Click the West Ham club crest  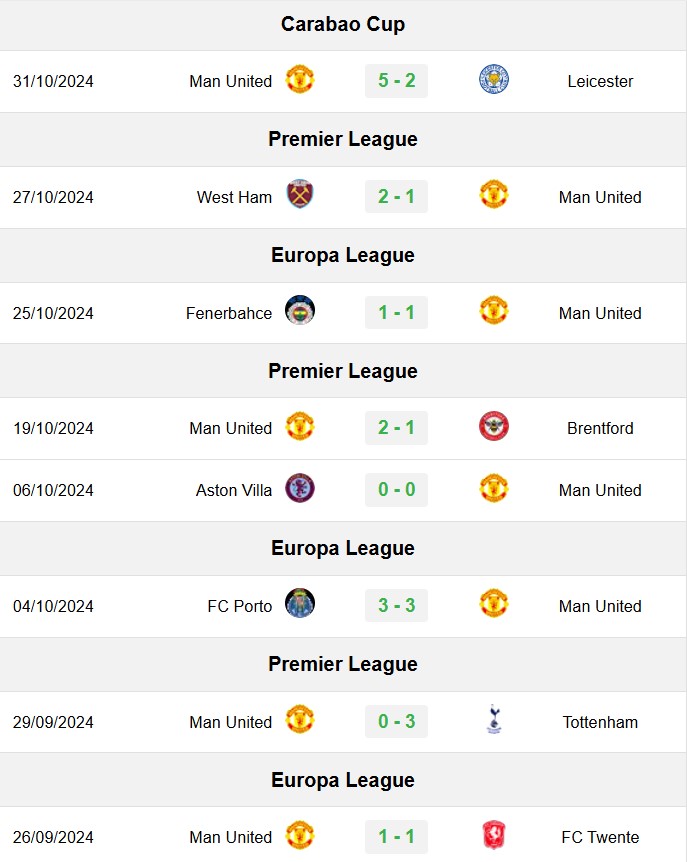click(300, 194)
